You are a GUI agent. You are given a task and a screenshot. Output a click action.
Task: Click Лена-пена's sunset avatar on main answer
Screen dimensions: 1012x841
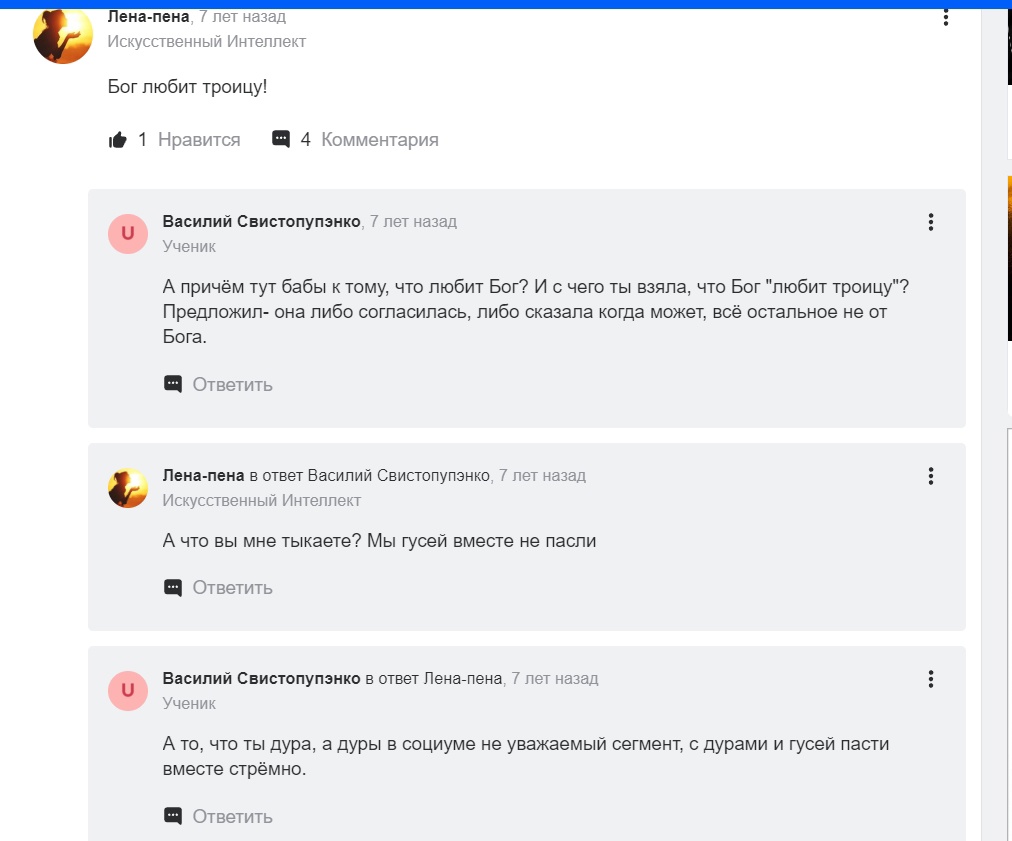pyautogui.click(x=63, y=34)
